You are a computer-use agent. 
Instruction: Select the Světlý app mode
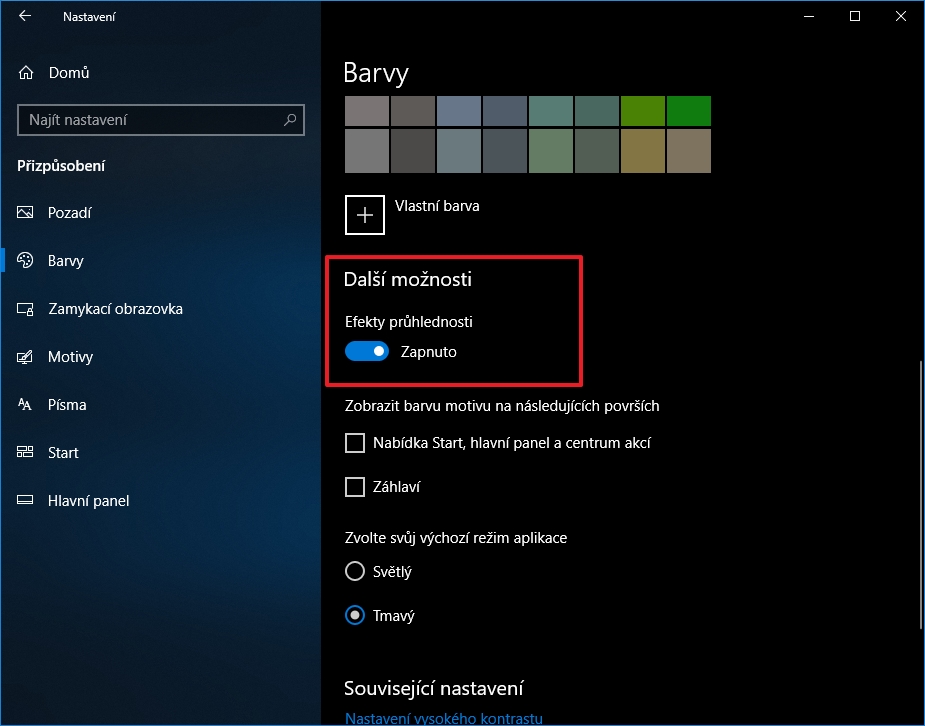tap(355, 571)
